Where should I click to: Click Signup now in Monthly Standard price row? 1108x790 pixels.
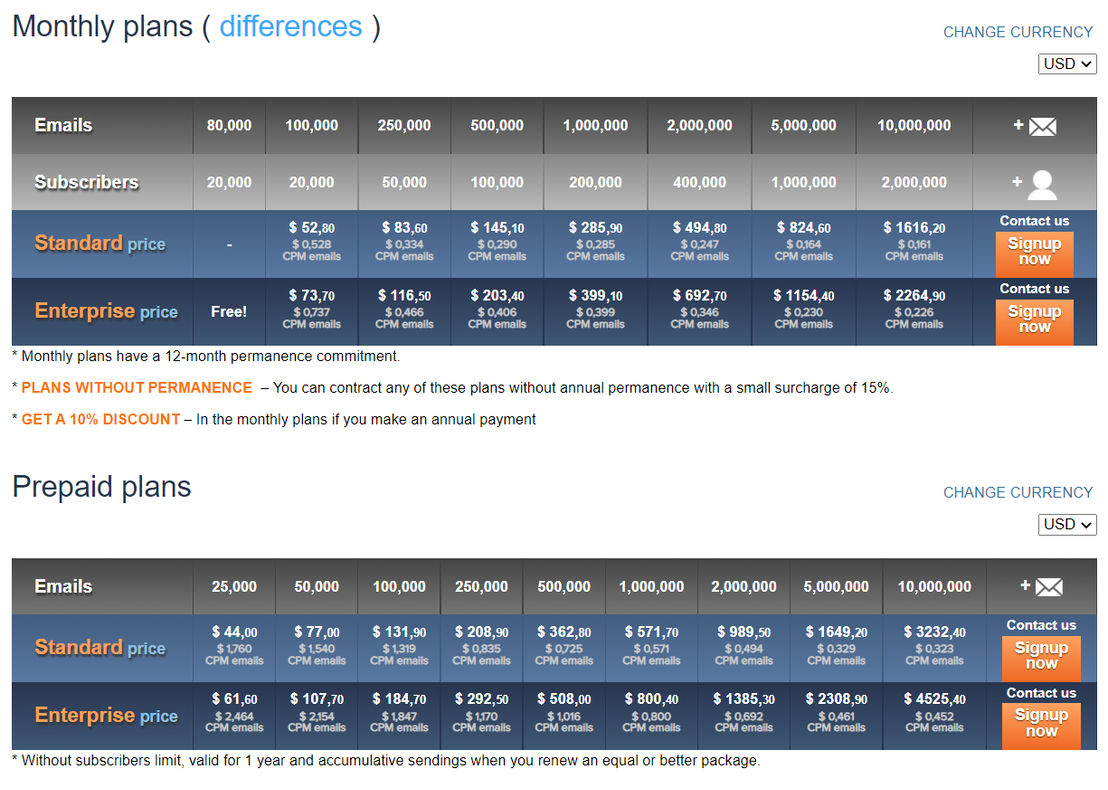(x=1035, y=253)
